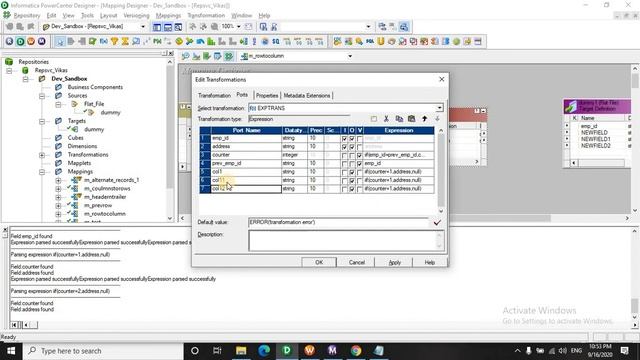The width and height of the screenshot is (640, 360).
Task: Click the Expression f(x) transformation icon
Action: coord(104,41)
